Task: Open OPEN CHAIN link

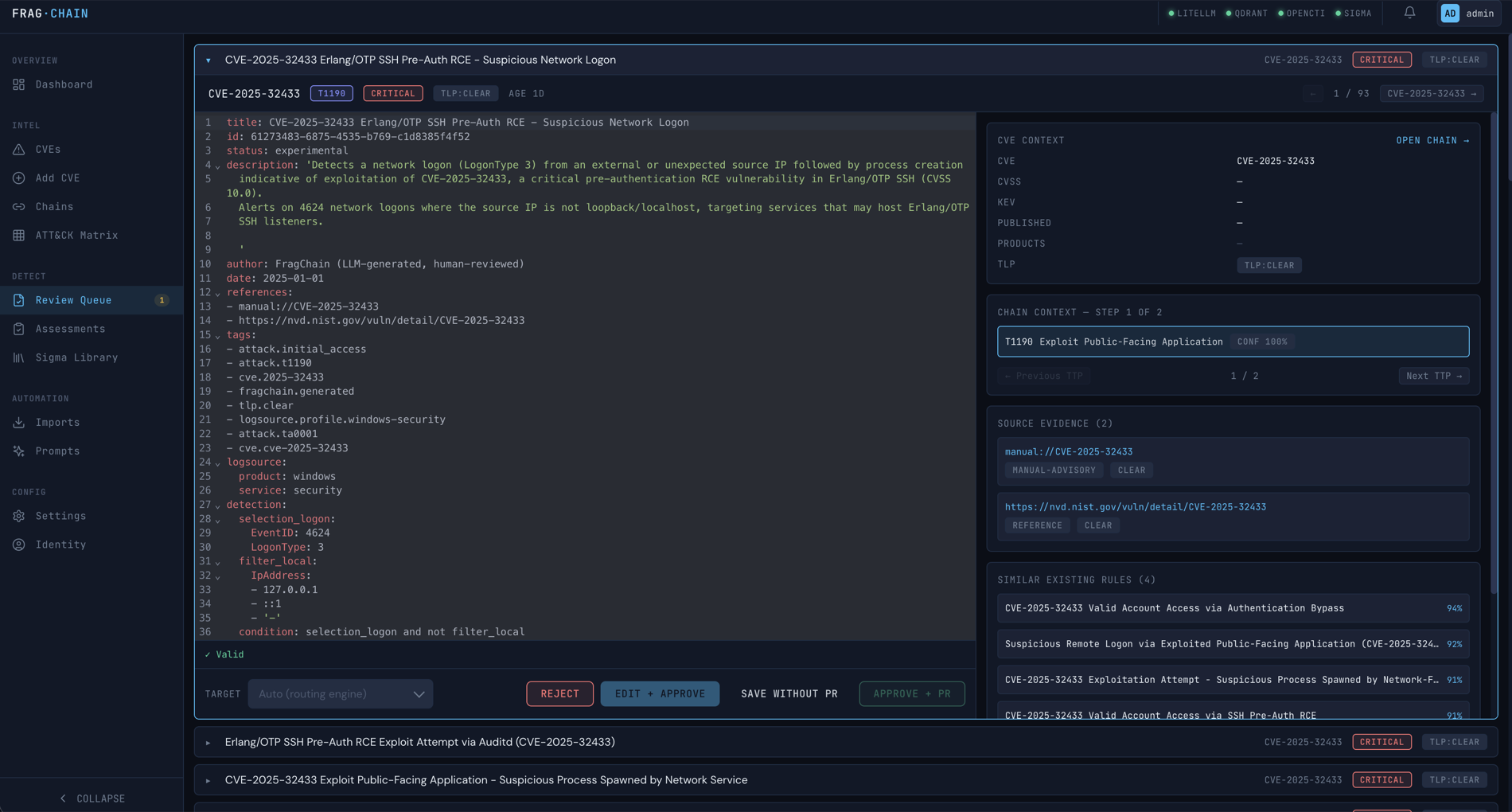Action: (x=1432, y=141)
